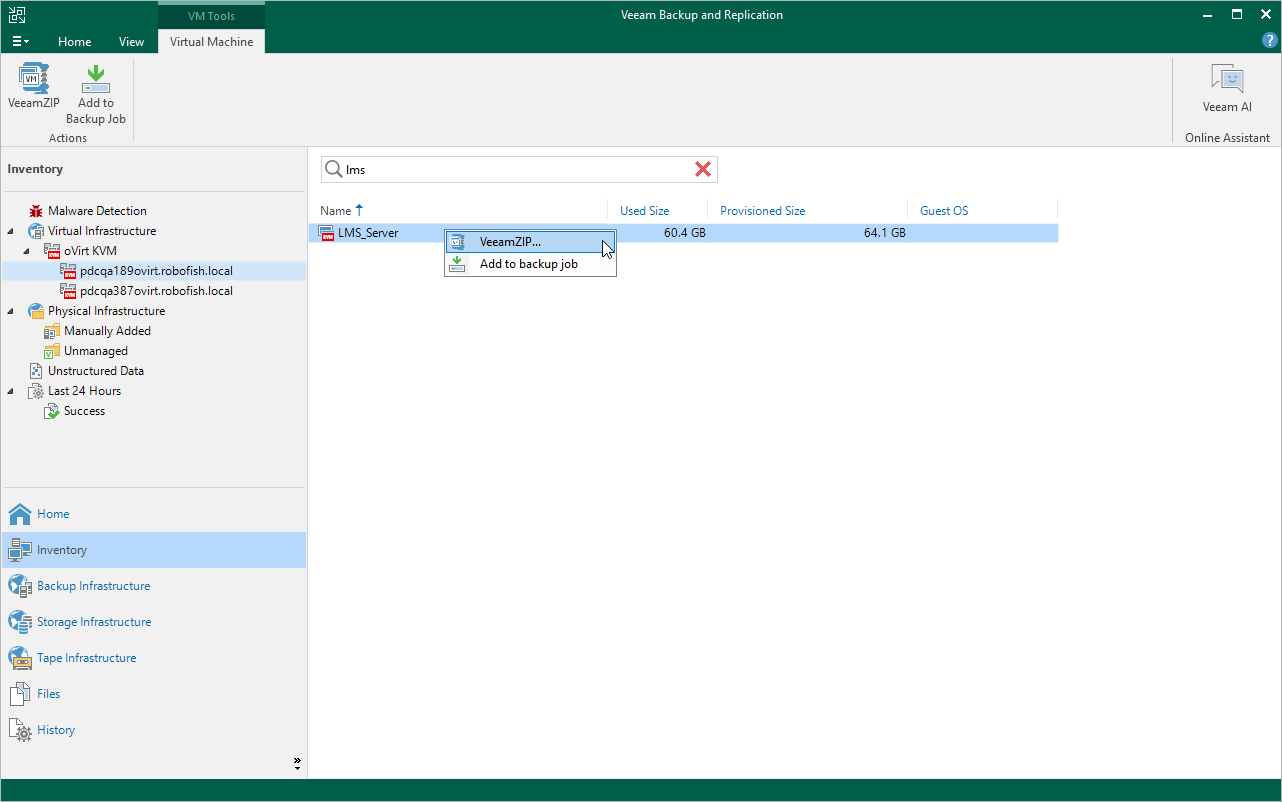Click the Manually Added group icon
Screen dimensions: 1282x802
tap(52, 331)
